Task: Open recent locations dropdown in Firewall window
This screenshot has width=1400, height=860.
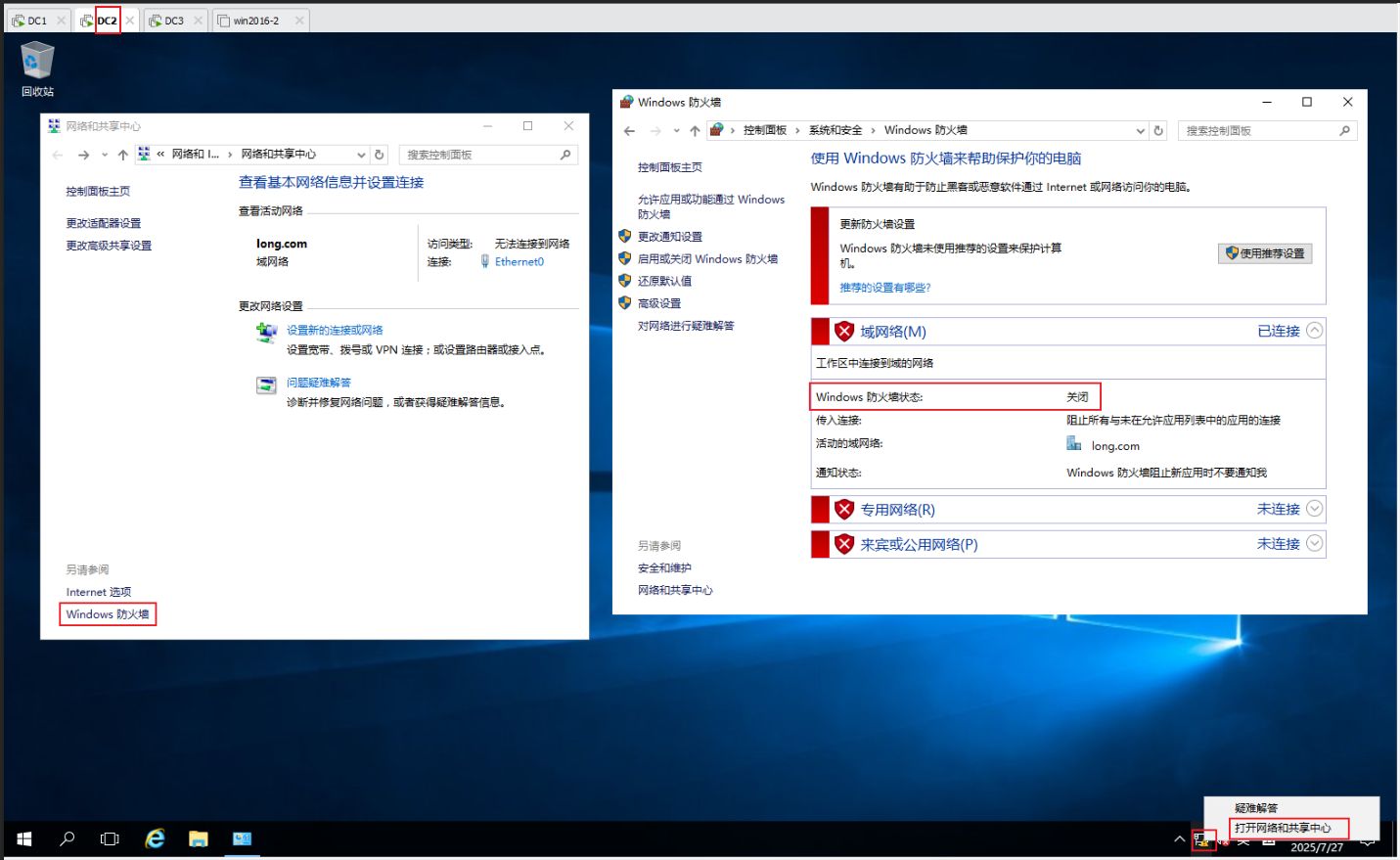Action: click(676, 131)
